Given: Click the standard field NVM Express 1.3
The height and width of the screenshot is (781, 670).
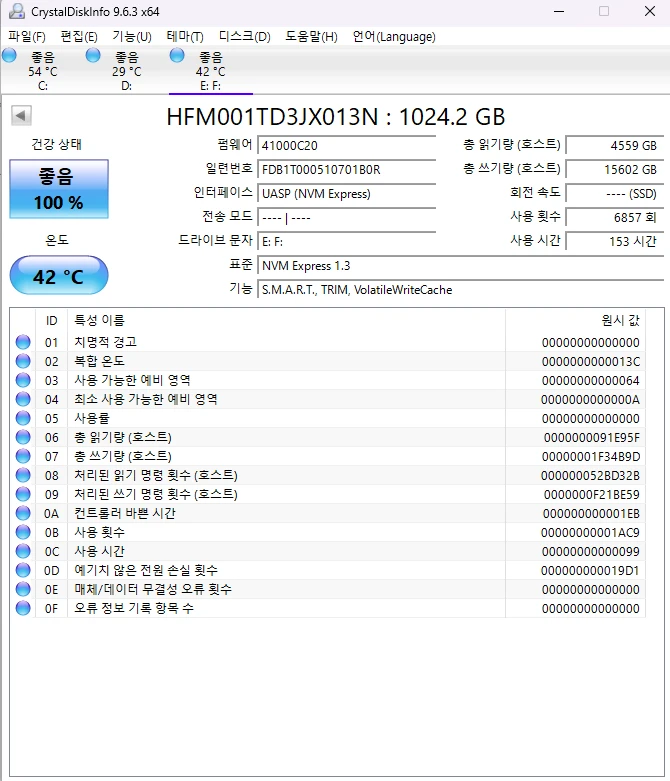Looking at the screenshot, I should [x=461, y=265].
